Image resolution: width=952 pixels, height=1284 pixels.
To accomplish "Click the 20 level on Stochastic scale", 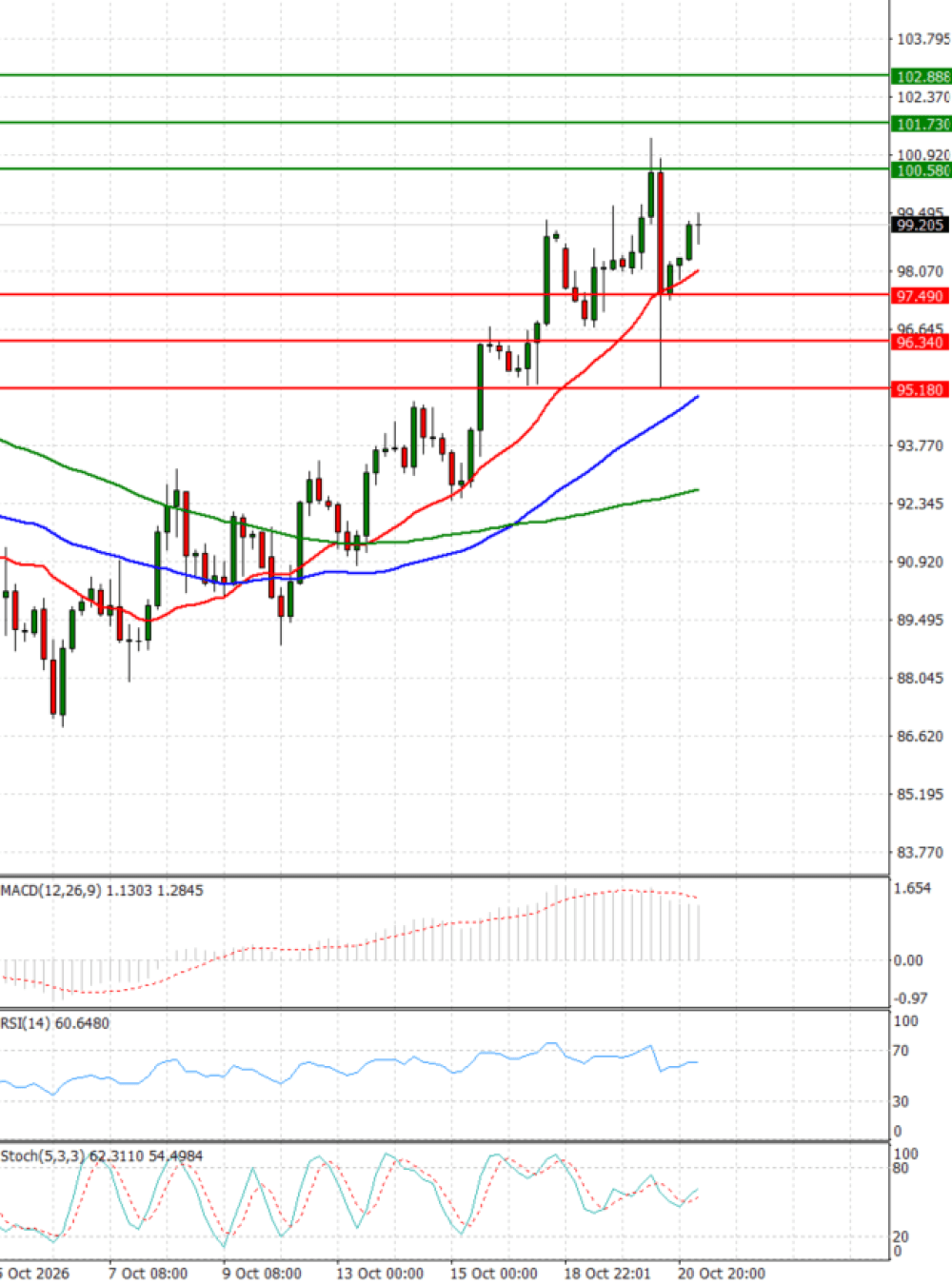I will 901,1236.
